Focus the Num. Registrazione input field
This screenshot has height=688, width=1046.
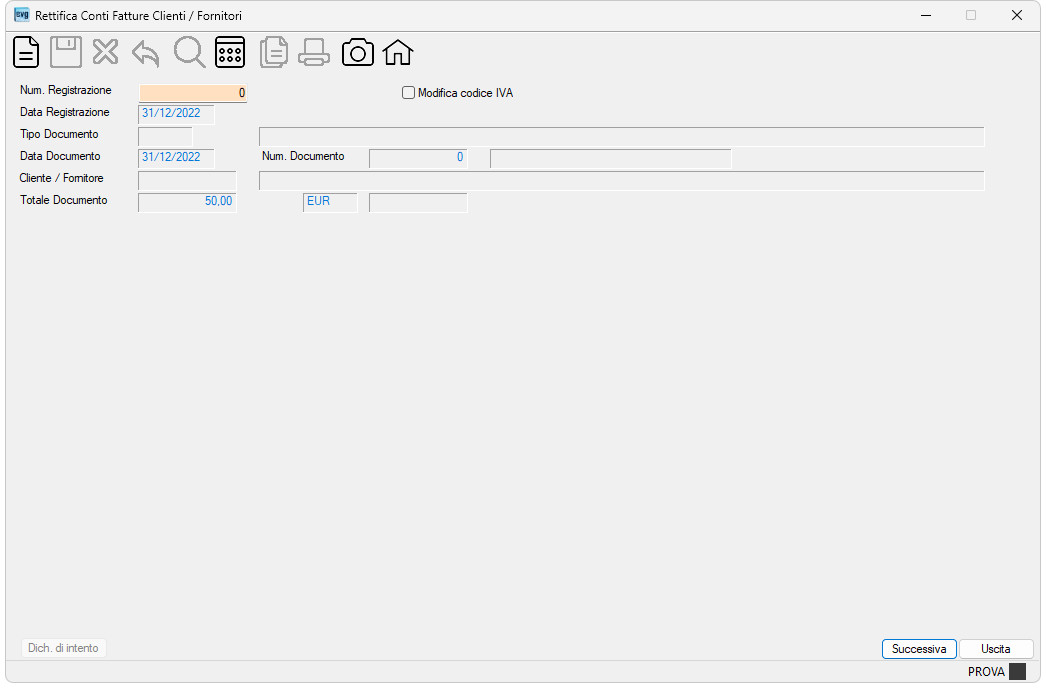[193, 93]
